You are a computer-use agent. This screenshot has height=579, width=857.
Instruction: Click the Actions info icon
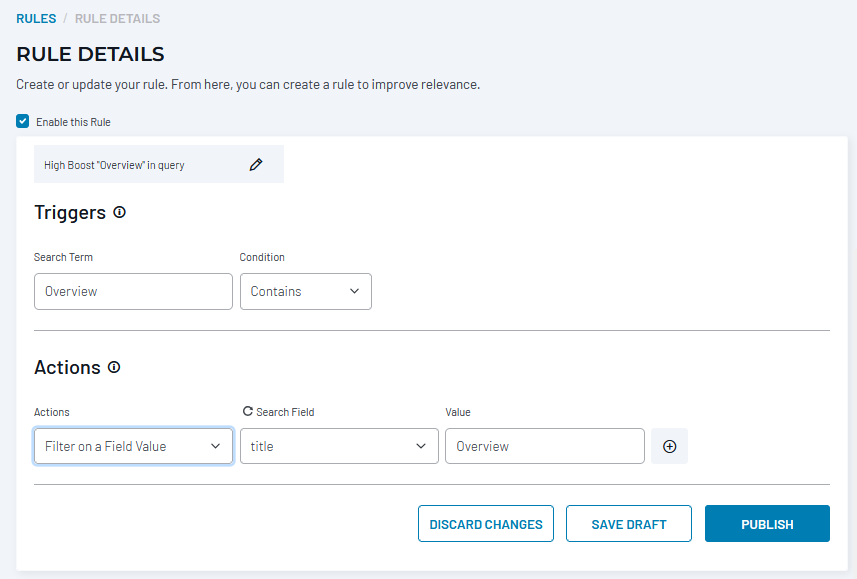point(114,367)
